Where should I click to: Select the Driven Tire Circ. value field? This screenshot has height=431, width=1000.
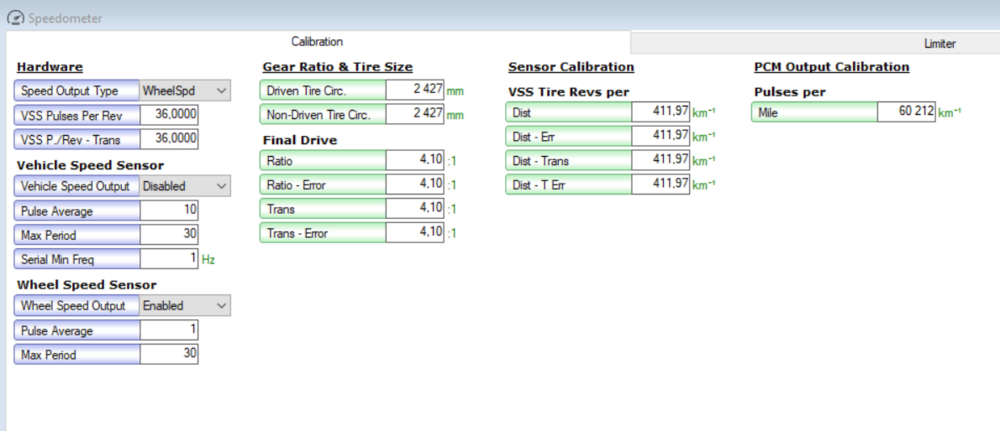414,90
